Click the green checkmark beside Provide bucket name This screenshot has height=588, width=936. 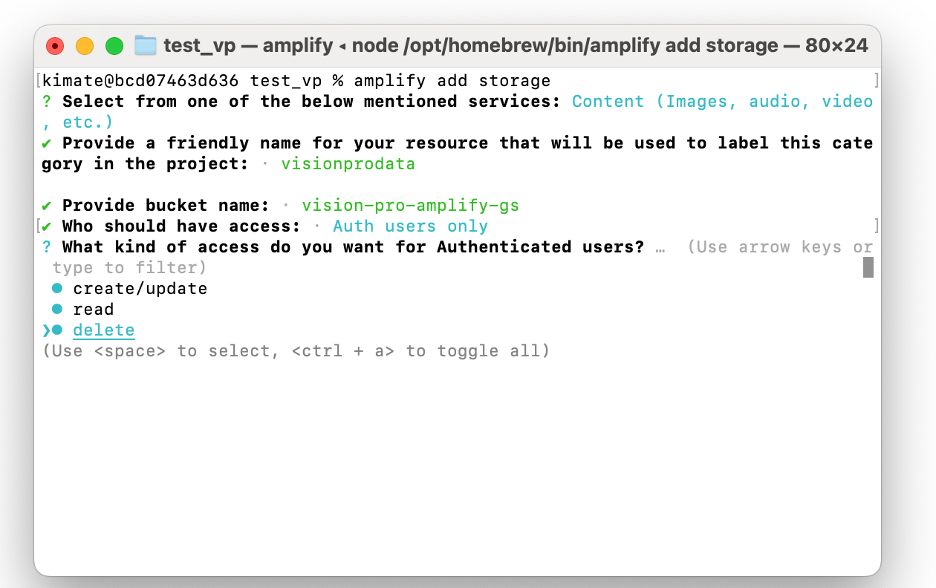(x=47, y=206)
